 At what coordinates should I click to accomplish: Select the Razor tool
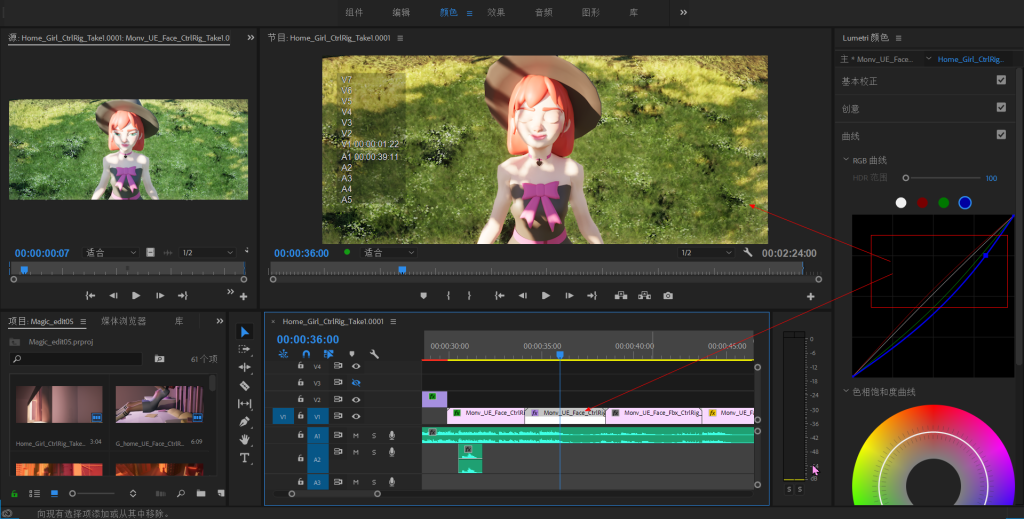pos(244,385)
